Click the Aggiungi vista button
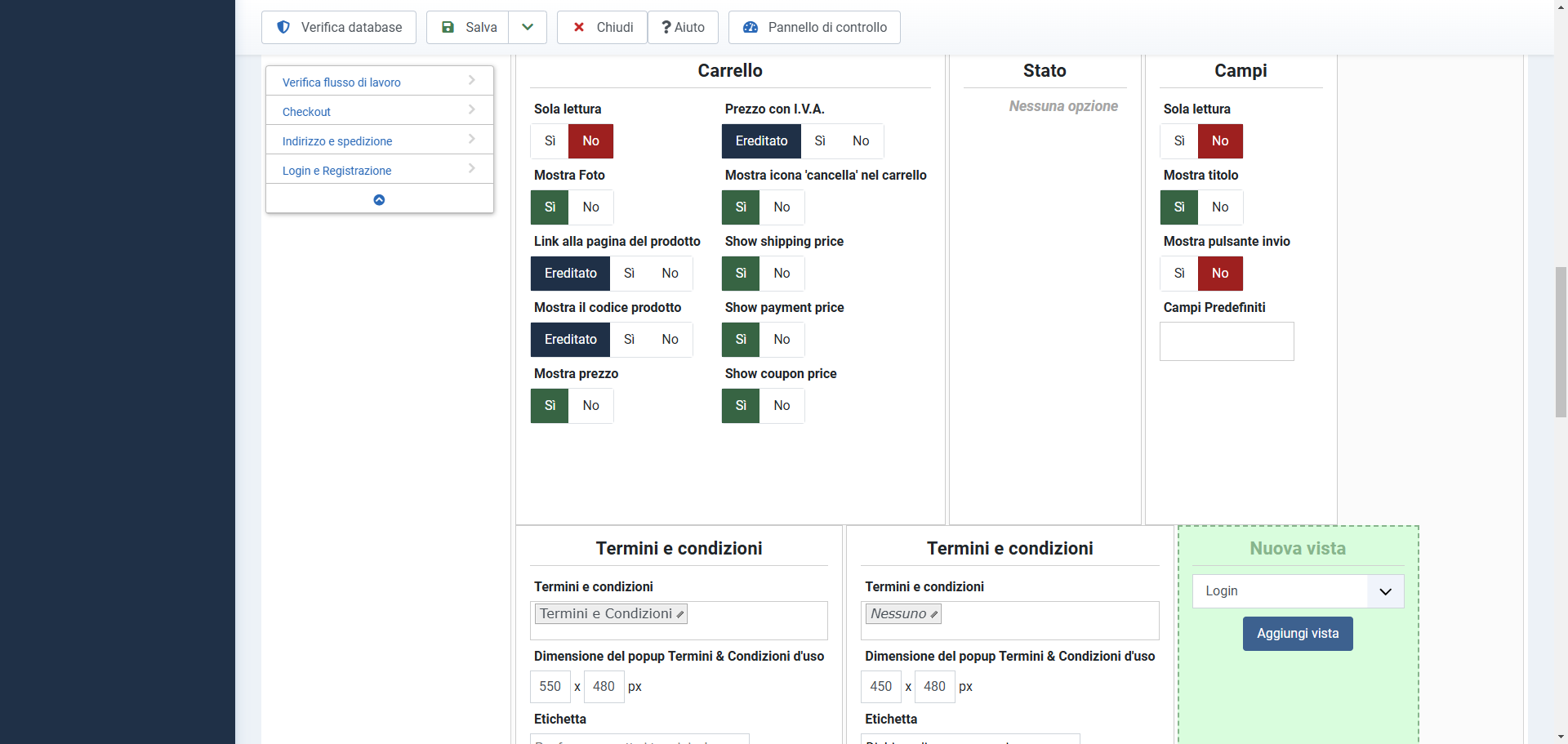The height and width of the screenshot is (744, 1568). pyautogui.click(x=1297, y=634)
